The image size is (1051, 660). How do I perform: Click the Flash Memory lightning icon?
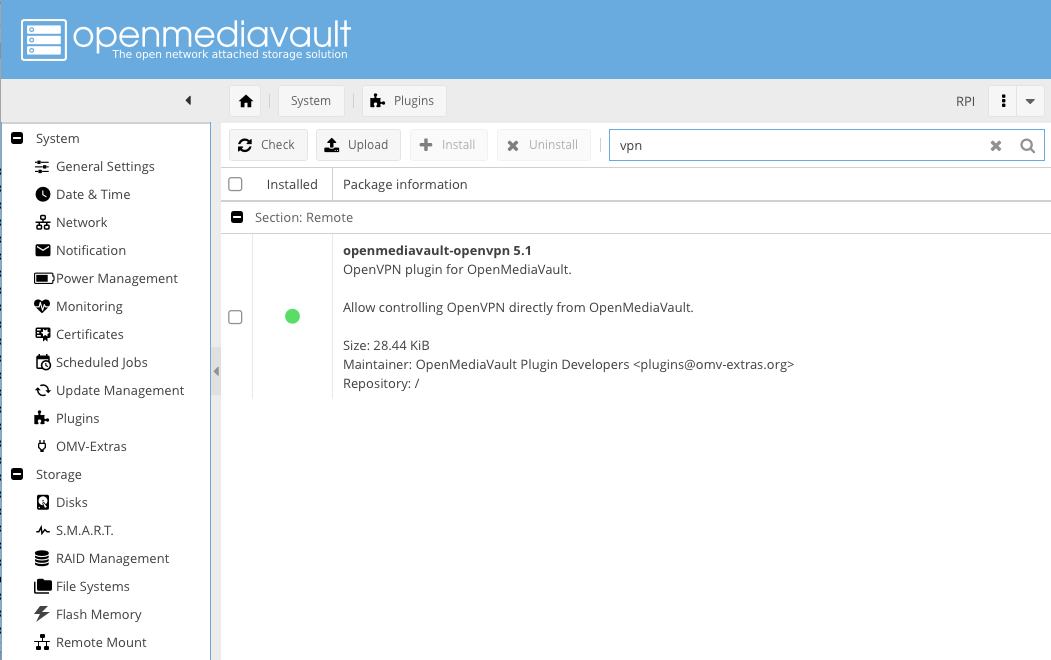(x=42, y=614)
